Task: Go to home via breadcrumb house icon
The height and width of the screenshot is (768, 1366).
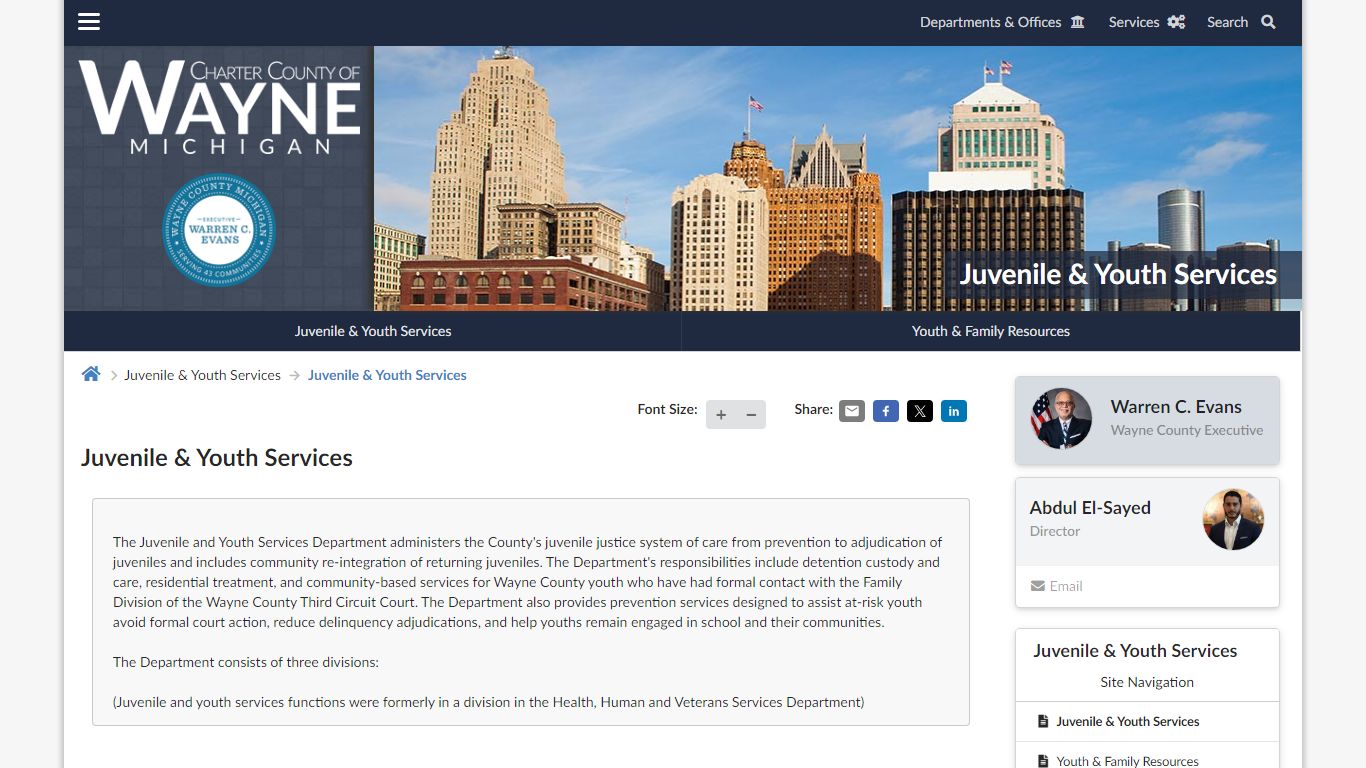Action: coord(91,374)
